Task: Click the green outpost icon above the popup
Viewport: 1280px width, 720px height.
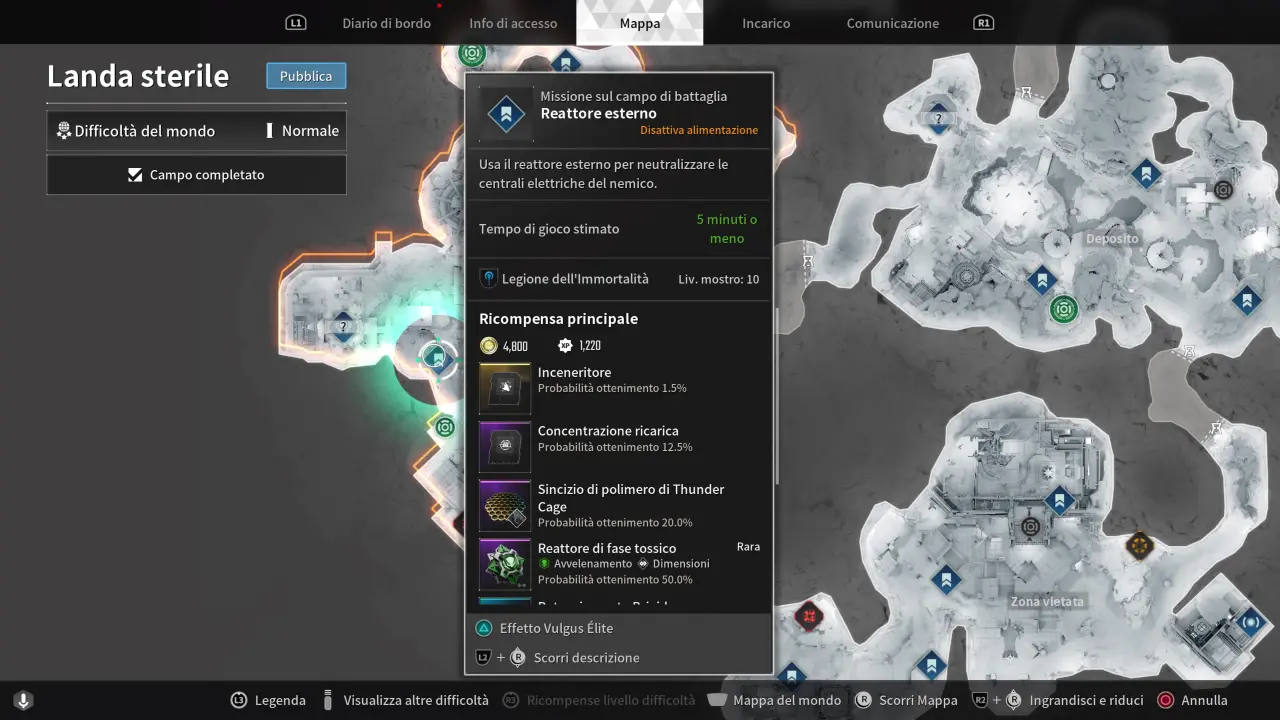Action: [x=472, y=54]
